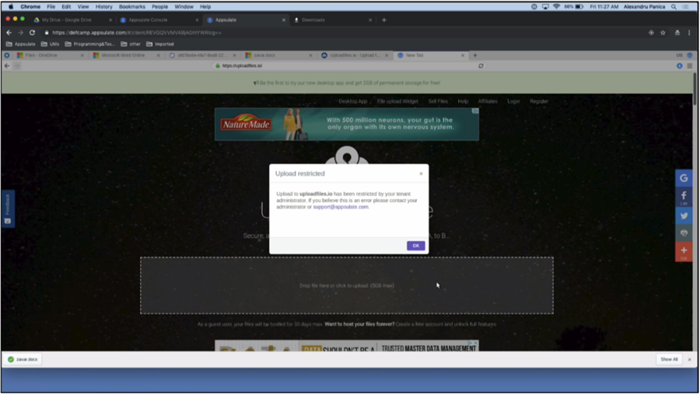Click the red plus share icon
The width and height of the screenshot is (700, 394).
(x=683, y=252)
